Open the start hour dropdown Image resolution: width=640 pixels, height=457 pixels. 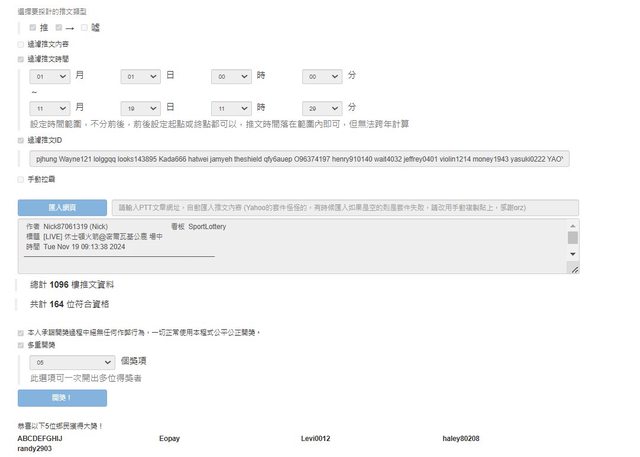(231, 76)
